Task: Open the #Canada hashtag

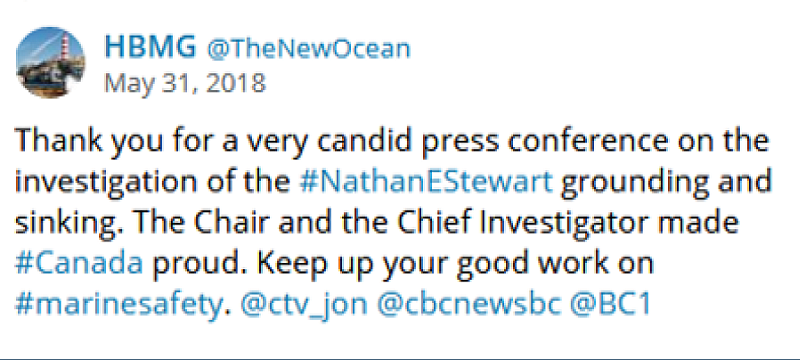Action: (79, 263)
